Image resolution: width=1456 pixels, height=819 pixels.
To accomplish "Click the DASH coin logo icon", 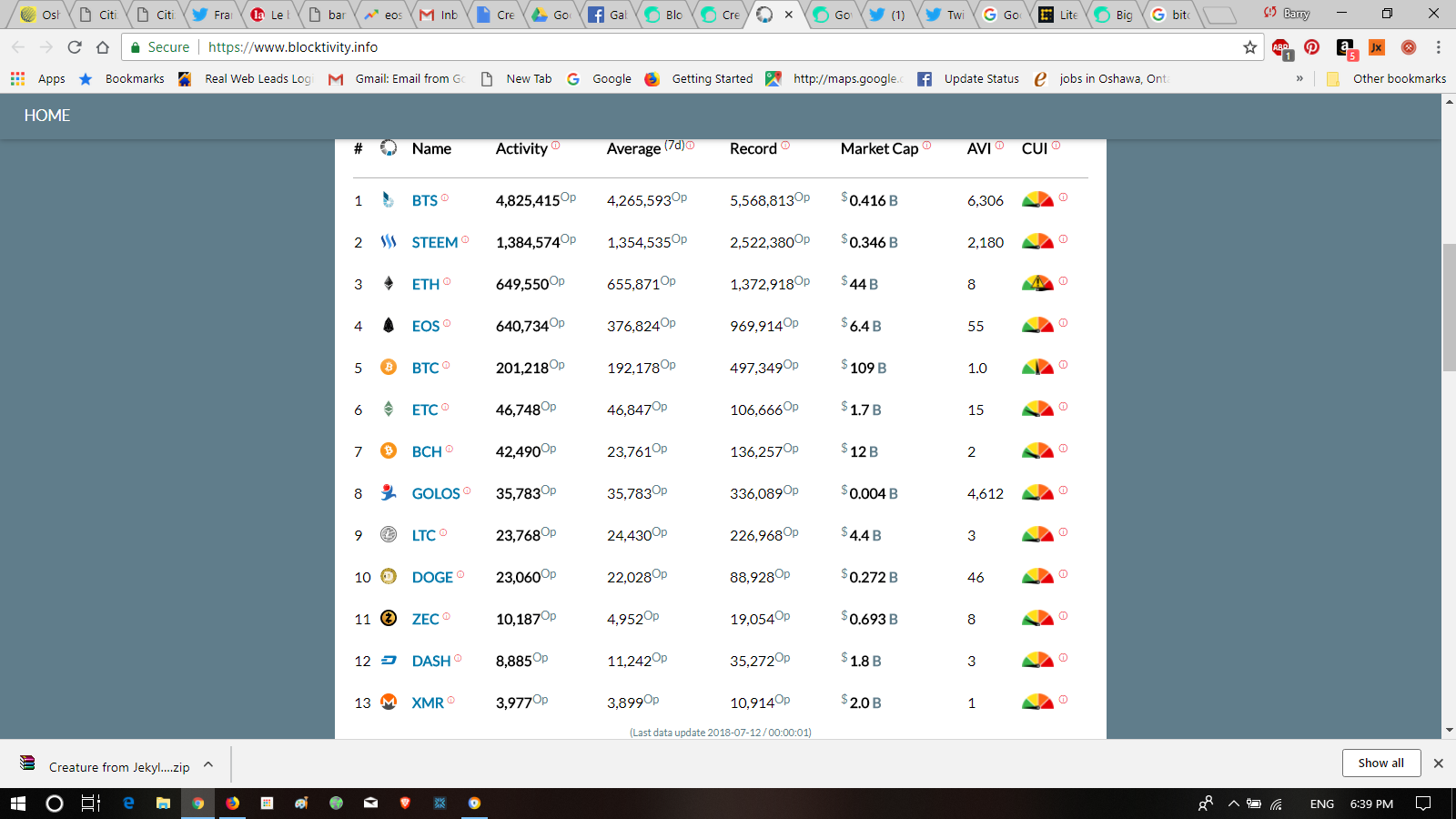I will coord(389,660).
